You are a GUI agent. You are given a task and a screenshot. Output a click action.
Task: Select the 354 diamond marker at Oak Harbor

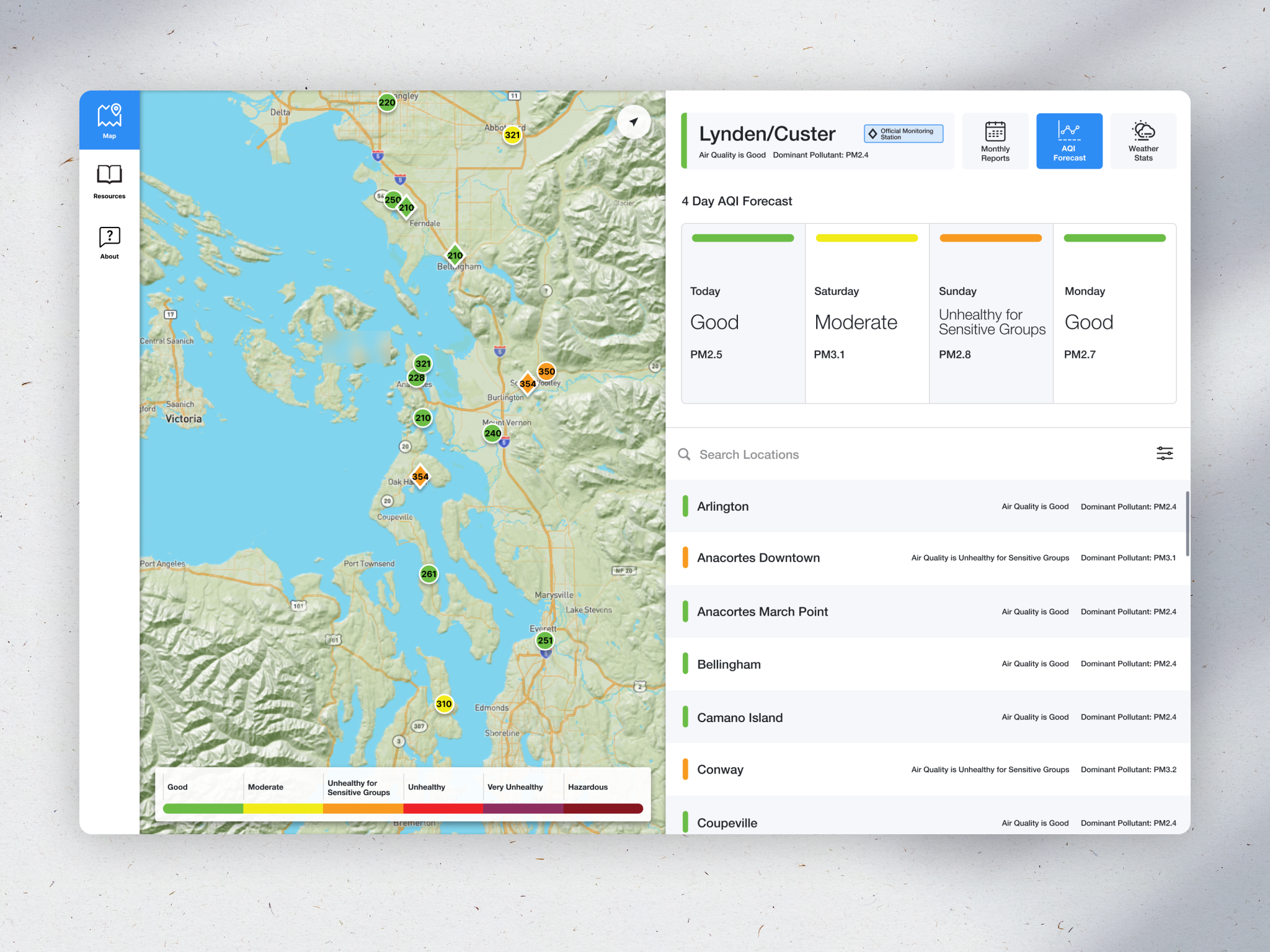[x=420, y=477]
